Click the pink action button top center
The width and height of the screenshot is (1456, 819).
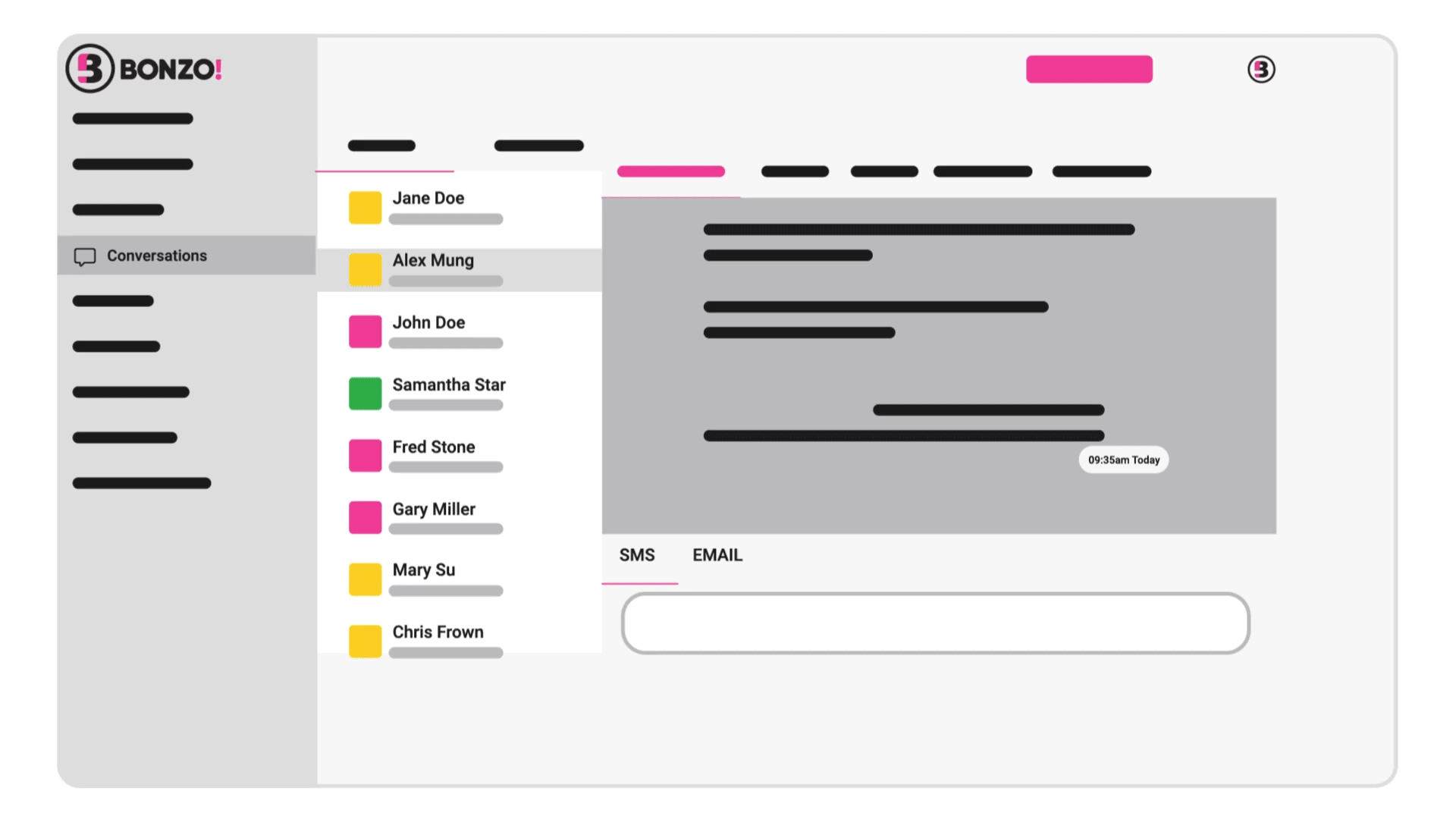click(x=1088, y=68)
